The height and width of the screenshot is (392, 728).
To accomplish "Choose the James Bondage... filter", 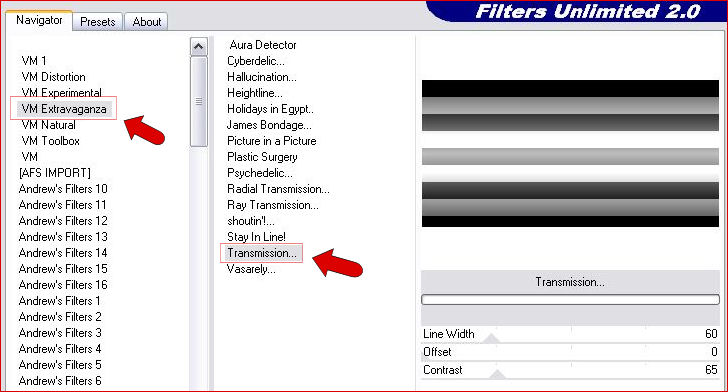I will pyautogui.click(x=269, y=125).
